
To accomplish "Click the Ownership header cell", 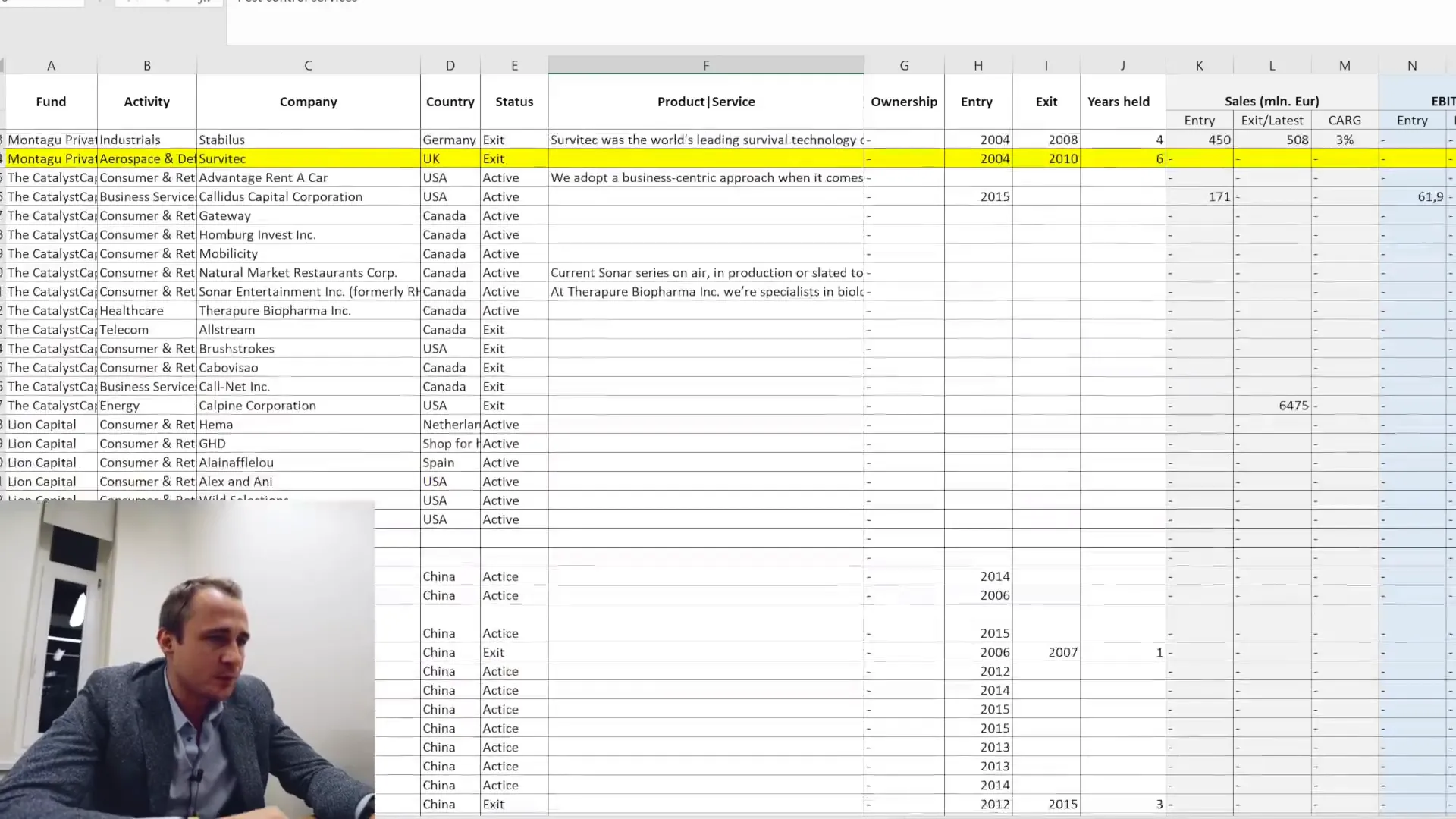I will [x=904, y=102].
